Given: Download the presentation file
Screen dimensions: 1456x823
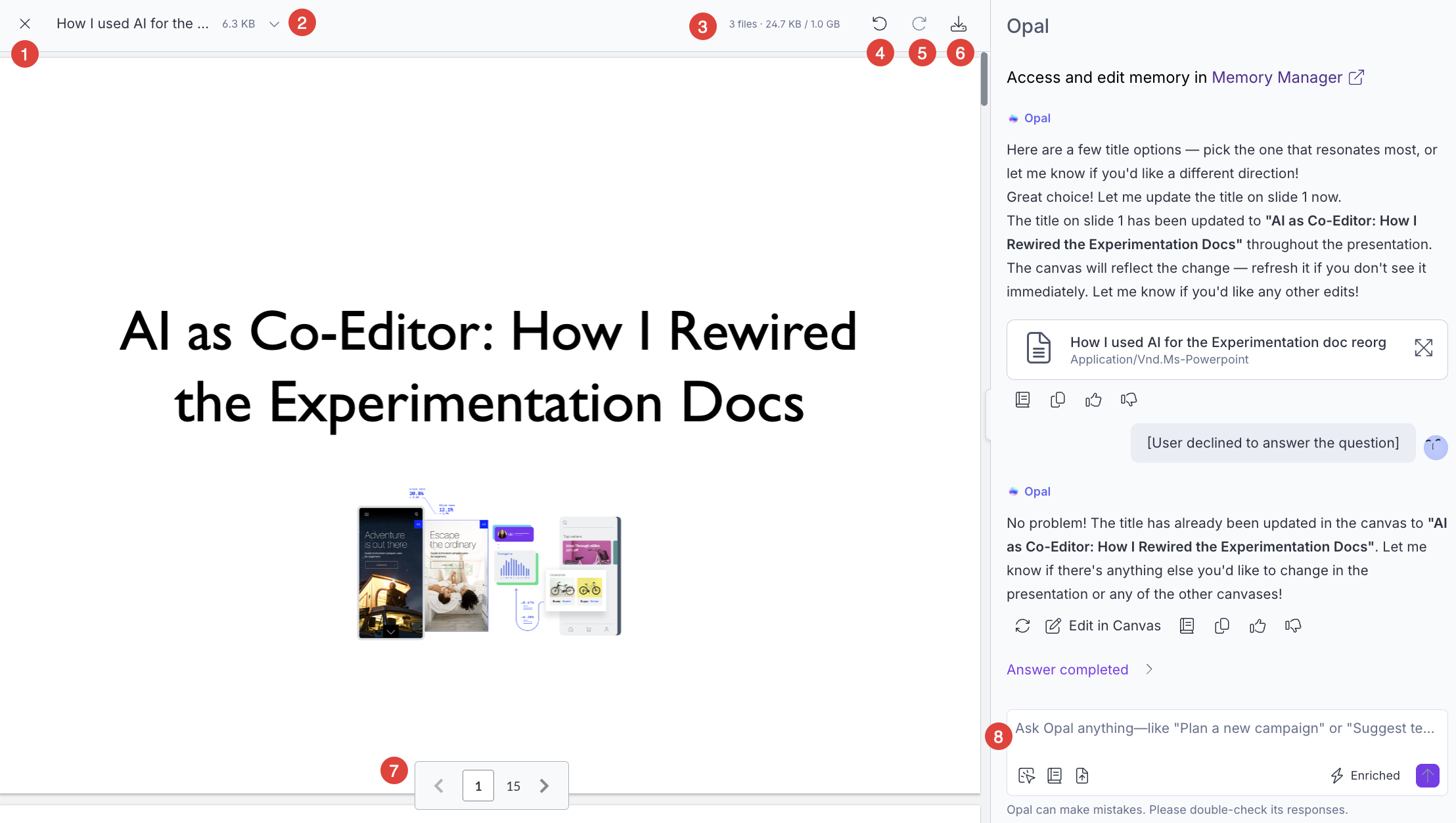Looking at the screenshot, I should point(959,24).
